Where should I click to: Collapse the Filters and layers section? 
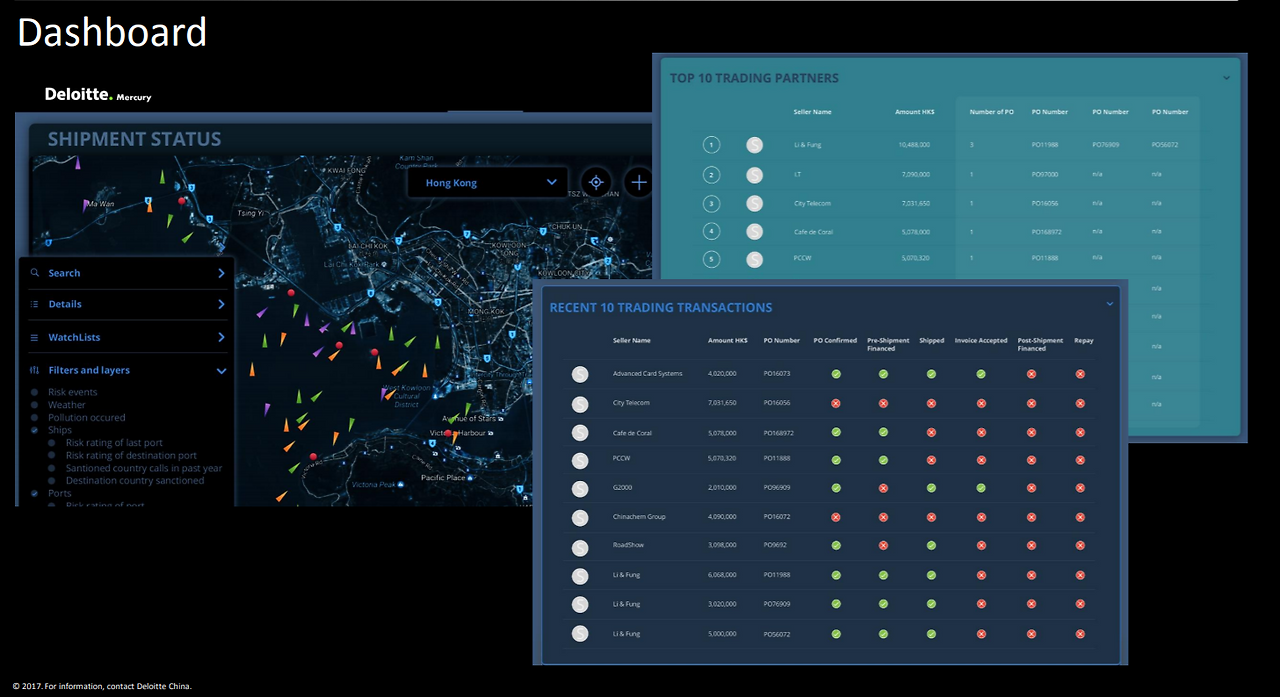click(x=221, y=369)
